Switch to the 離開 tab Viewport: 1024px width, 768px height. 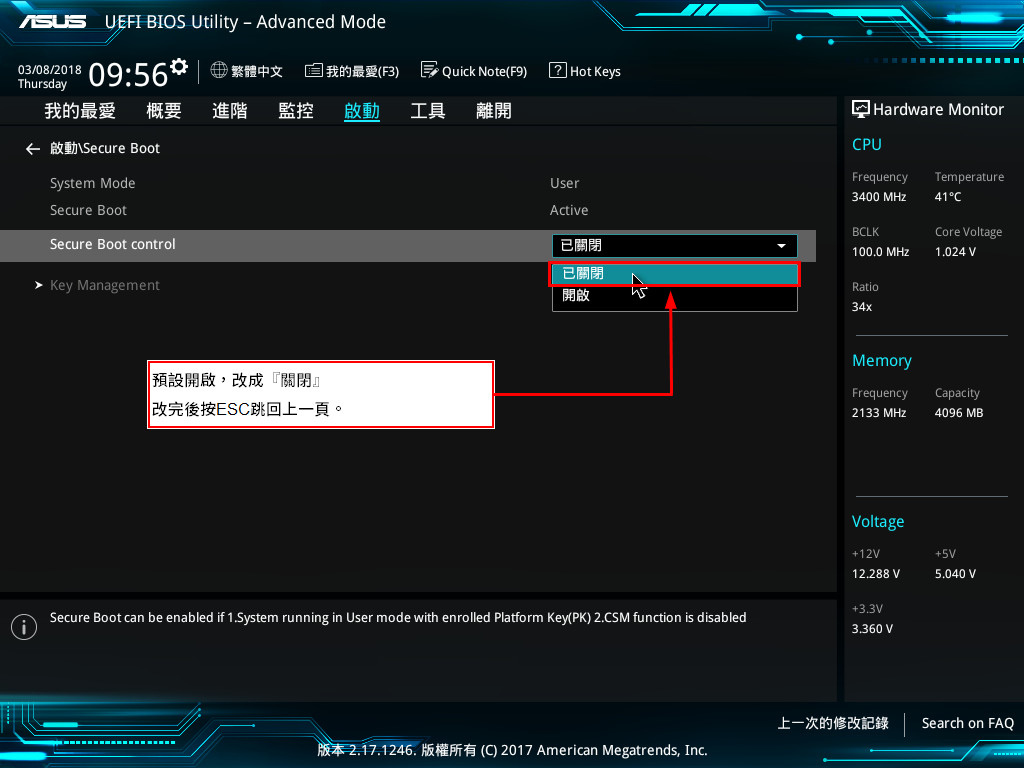coord(494,110)
